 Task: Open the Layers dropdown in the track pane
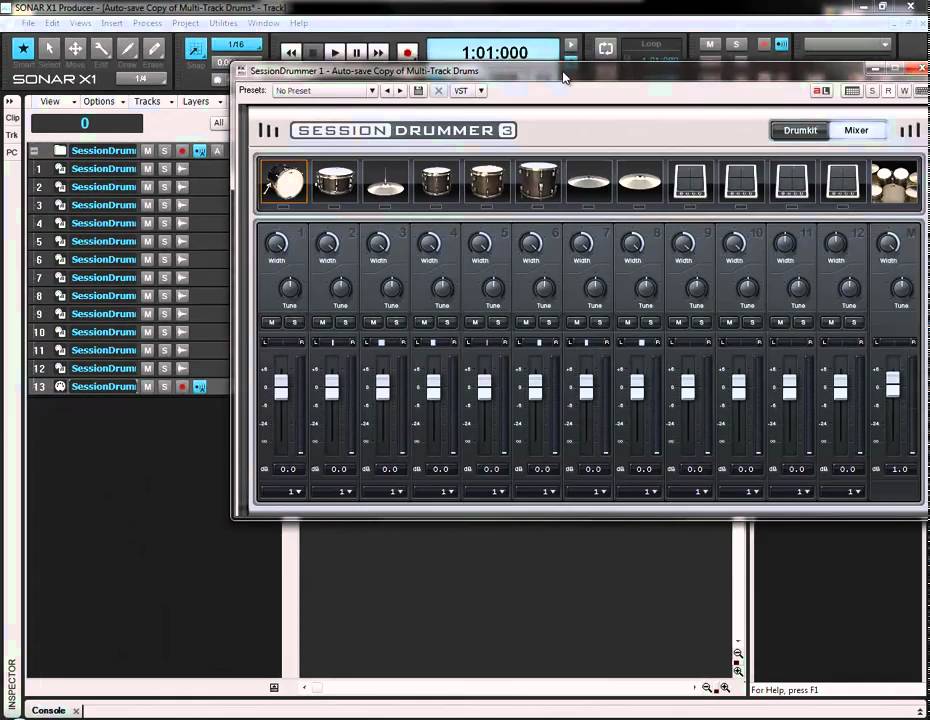point(202,101)
